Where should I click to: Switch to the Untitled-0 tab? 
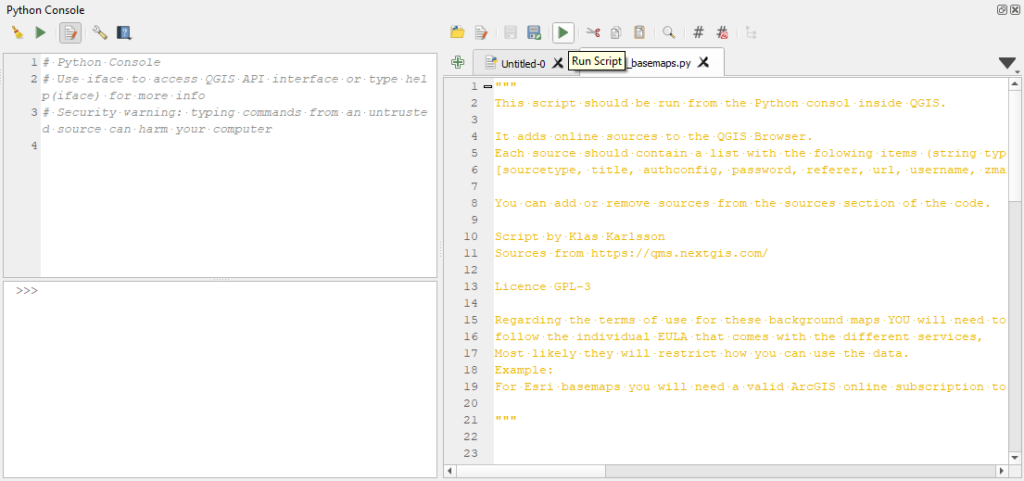pos(522,63)
